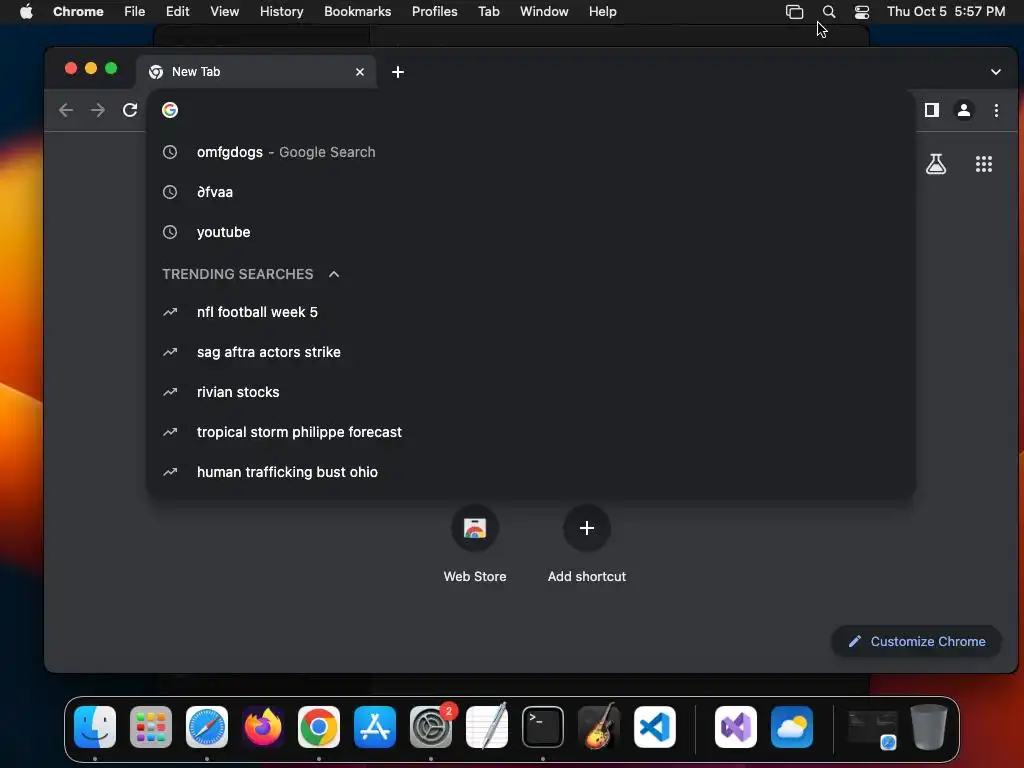The width and height of the screenshot is (1024, 768).
Task: Open a new tab with plus button
Action: tap(398, 72)
